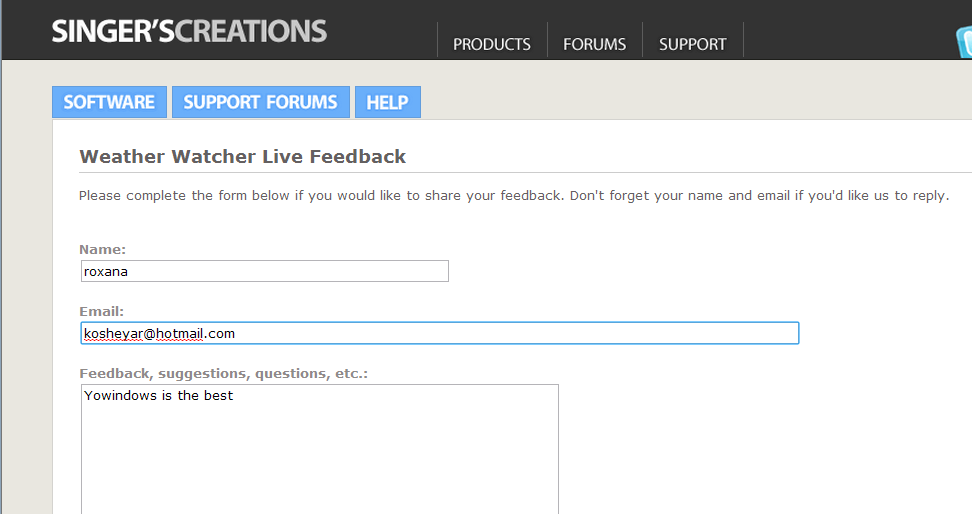Image resolution: width=972 pixels, height=514 pixels.
Task: Switch to the SOFTWARE tab
Action: pyautogui.click(x=109, y=102)
